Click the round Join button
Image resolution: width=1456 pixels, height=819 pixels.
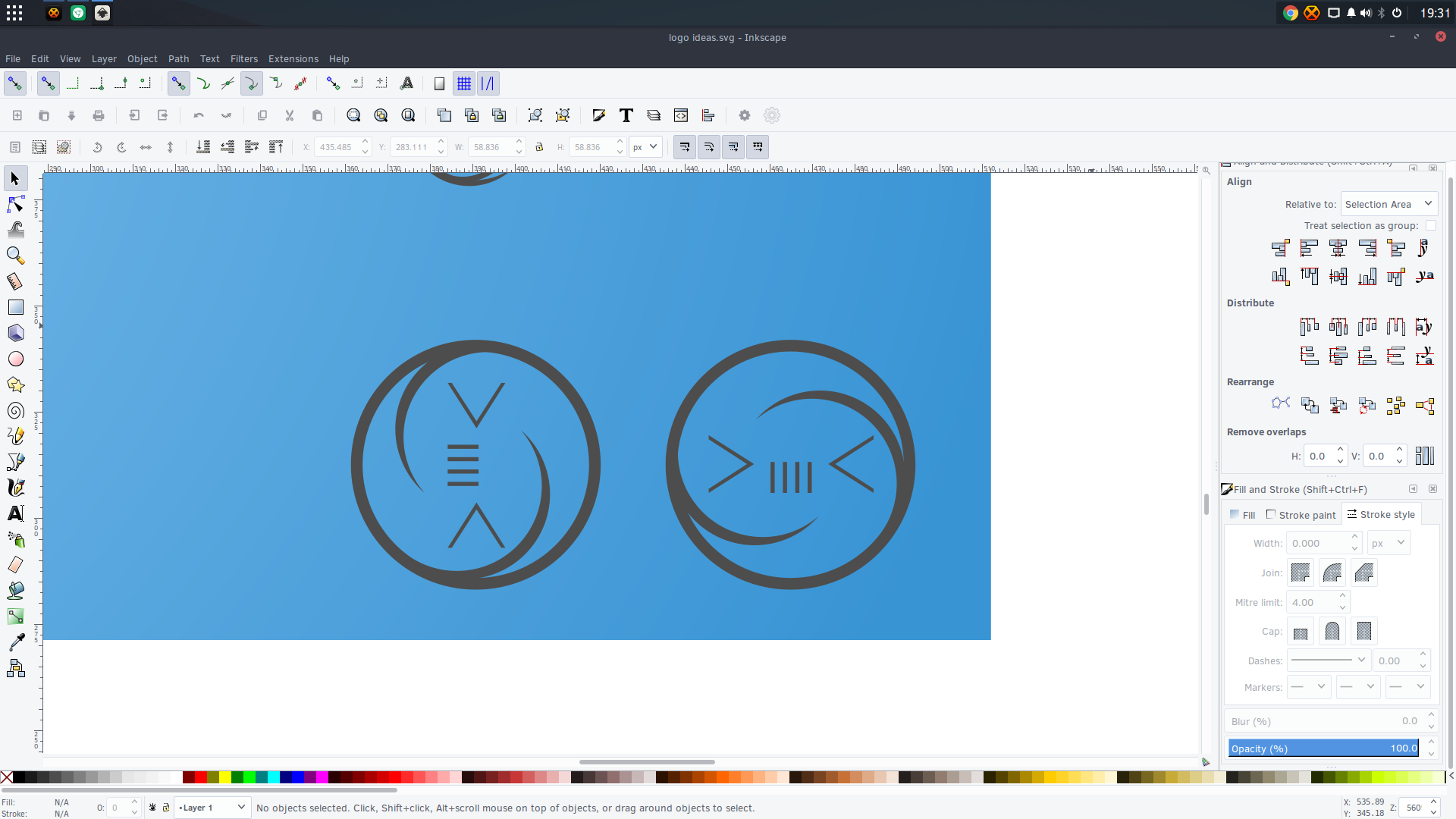tap(1332, 573)
